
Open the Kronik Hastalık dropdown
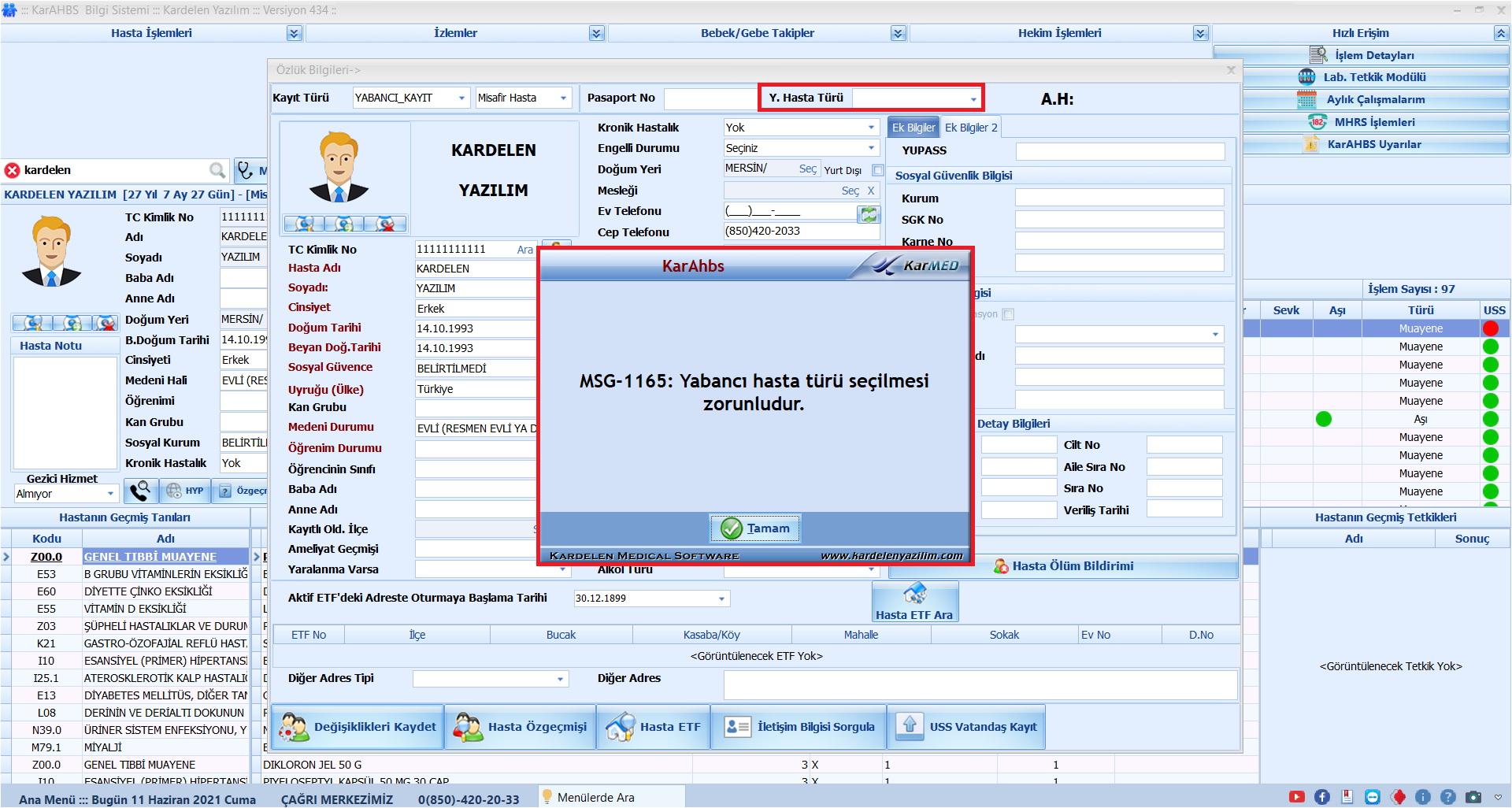[871, 128]
